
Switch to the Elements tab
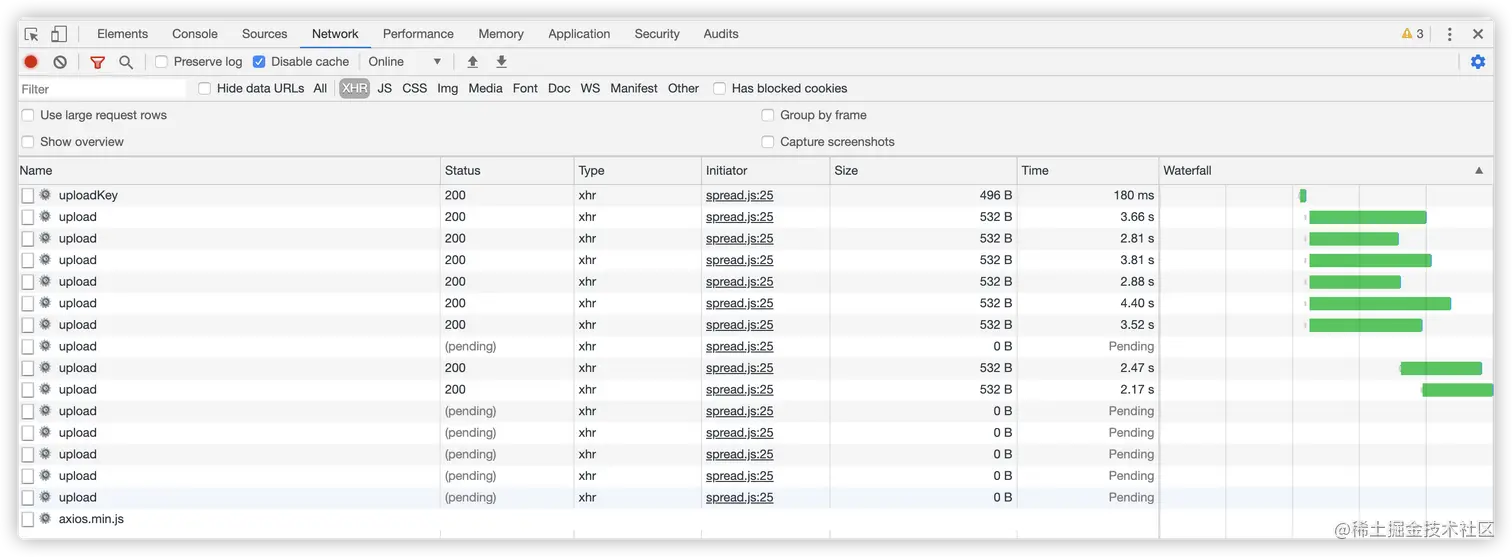pos(123,34)
